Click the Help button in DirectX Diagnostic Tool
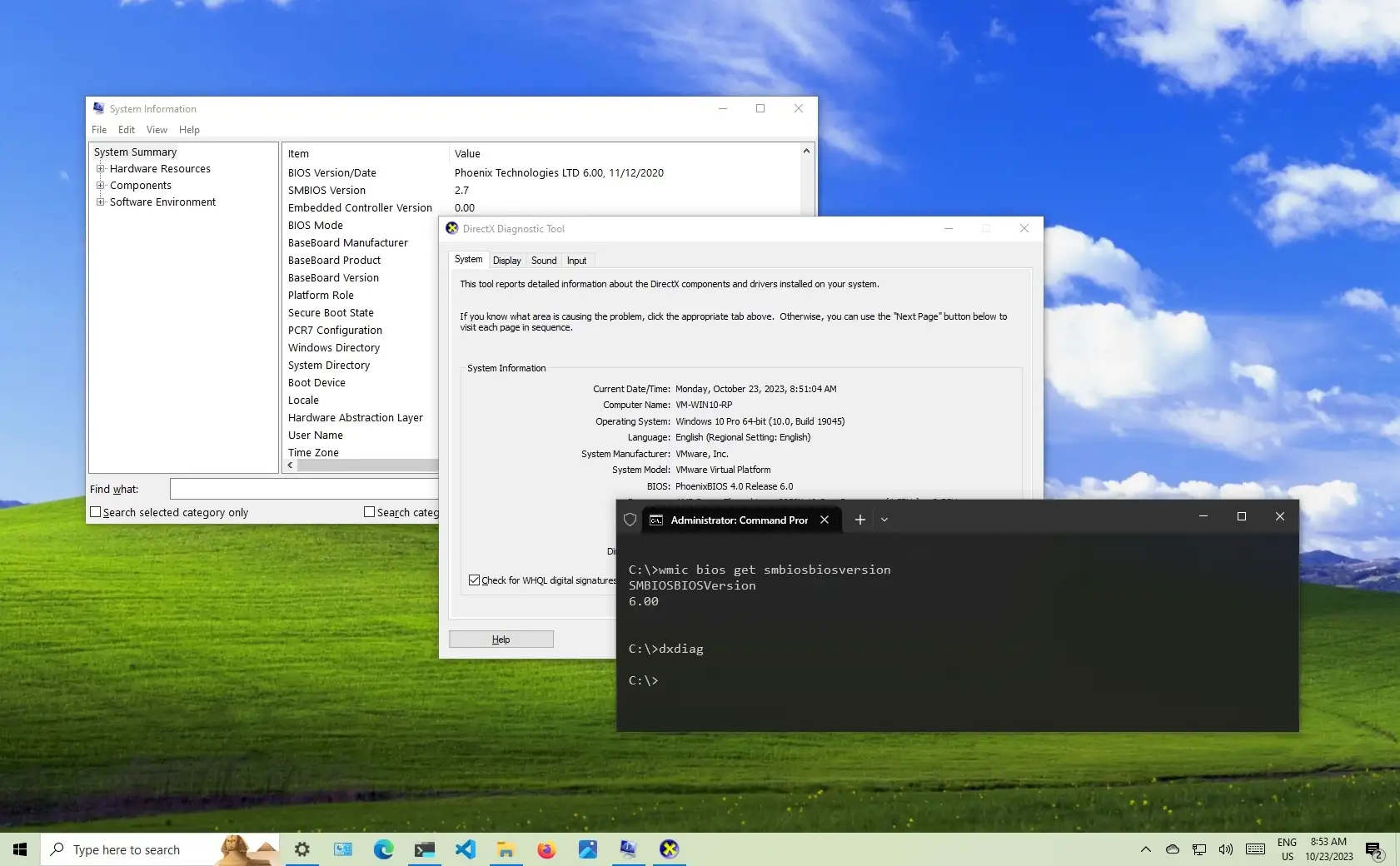Viewport: 1400px width, 866px height. [501, 639]
